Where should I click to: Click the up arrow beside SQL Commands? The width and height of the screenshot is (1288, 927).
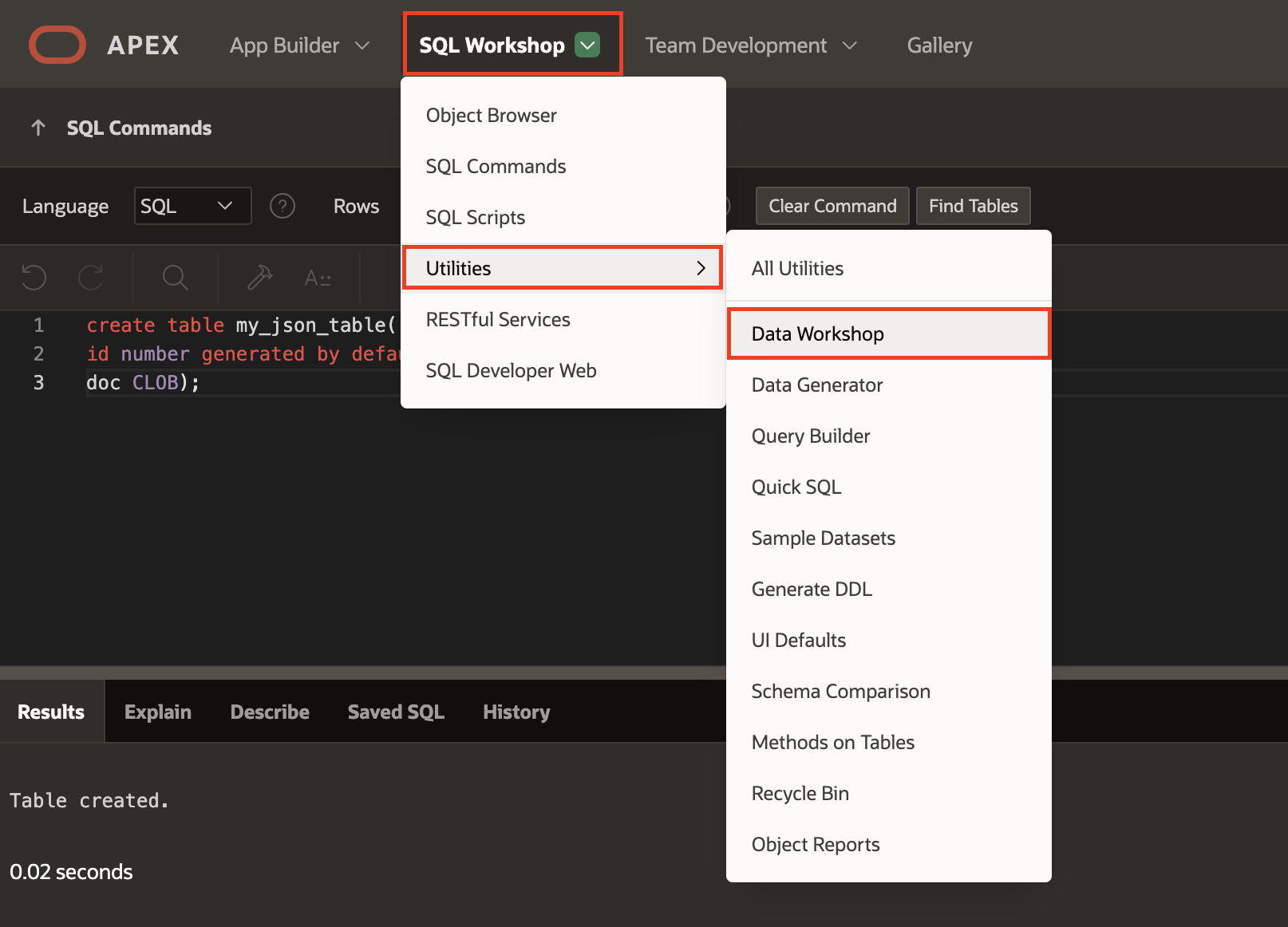click(x=38, y=128)
